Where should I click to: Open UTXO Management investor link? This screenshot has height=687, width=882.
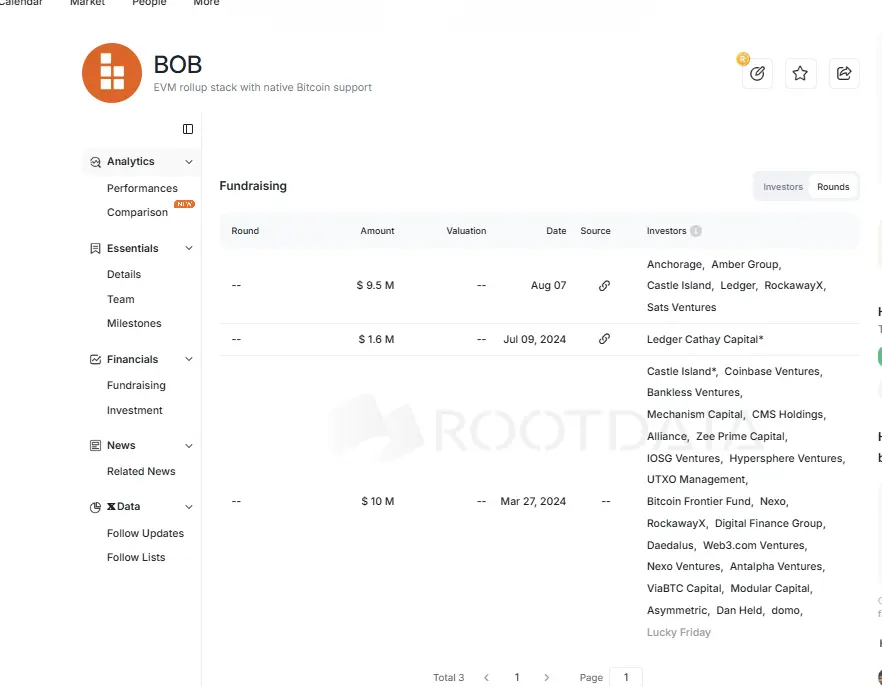[x=696, y=479]
